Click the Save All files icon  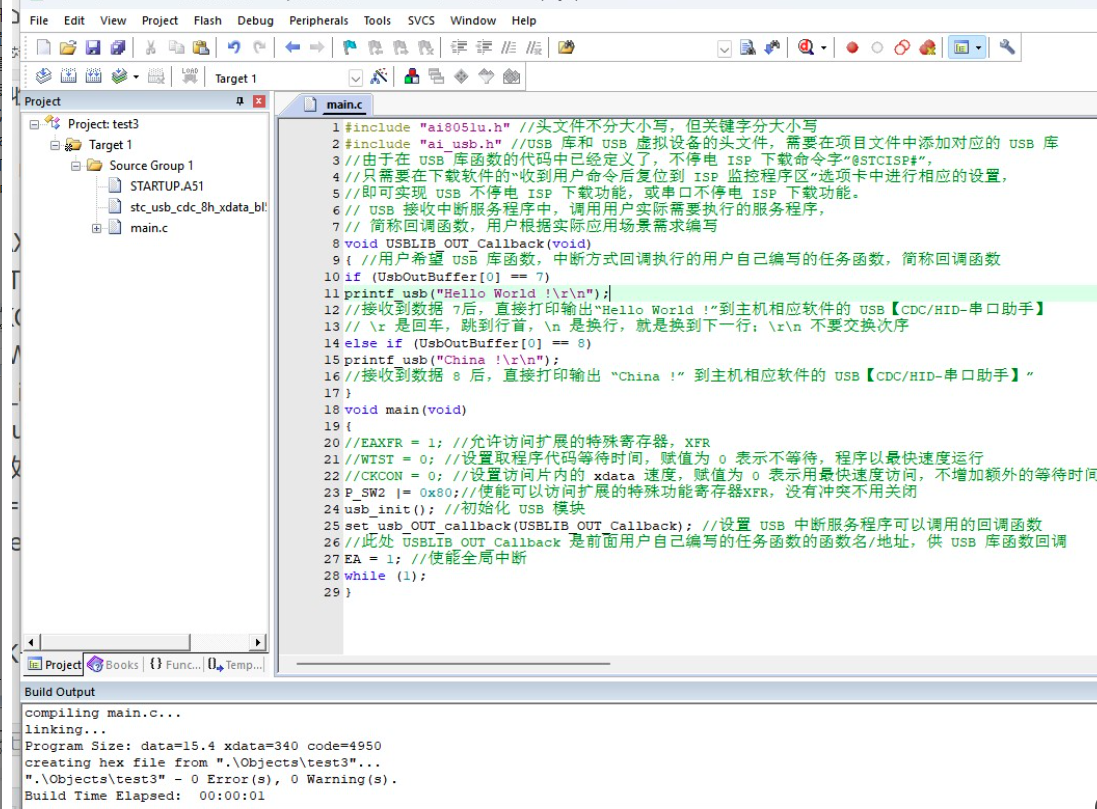118,47
